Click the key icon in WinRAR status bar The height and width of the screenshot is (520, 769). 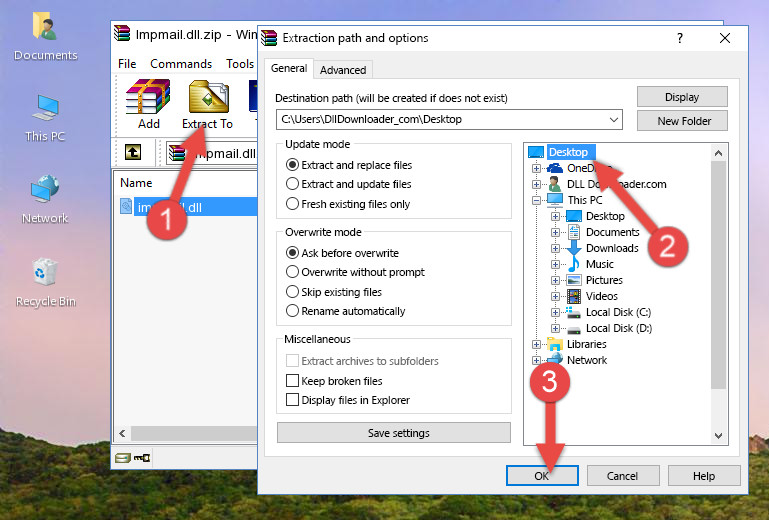click(142, 458)
